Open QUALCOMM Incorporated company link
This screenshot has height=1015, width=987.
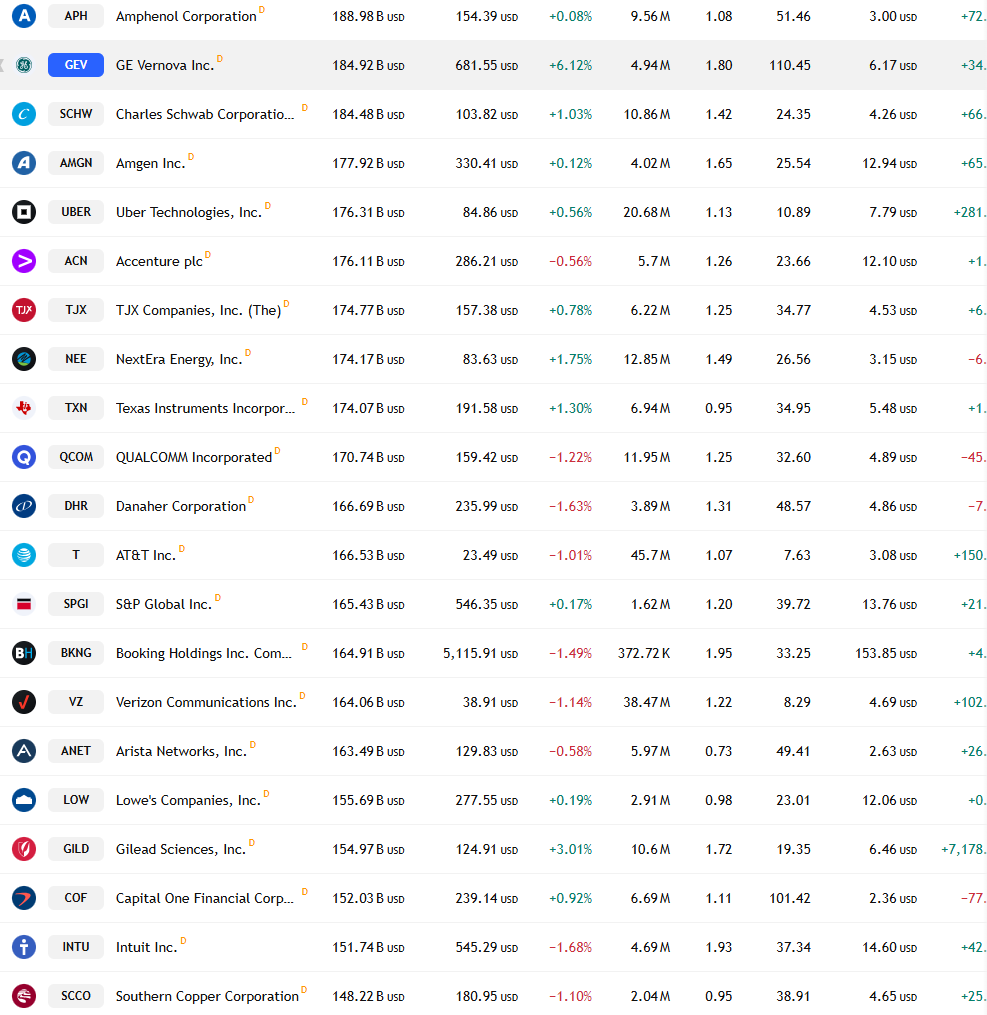pos(194,458)
